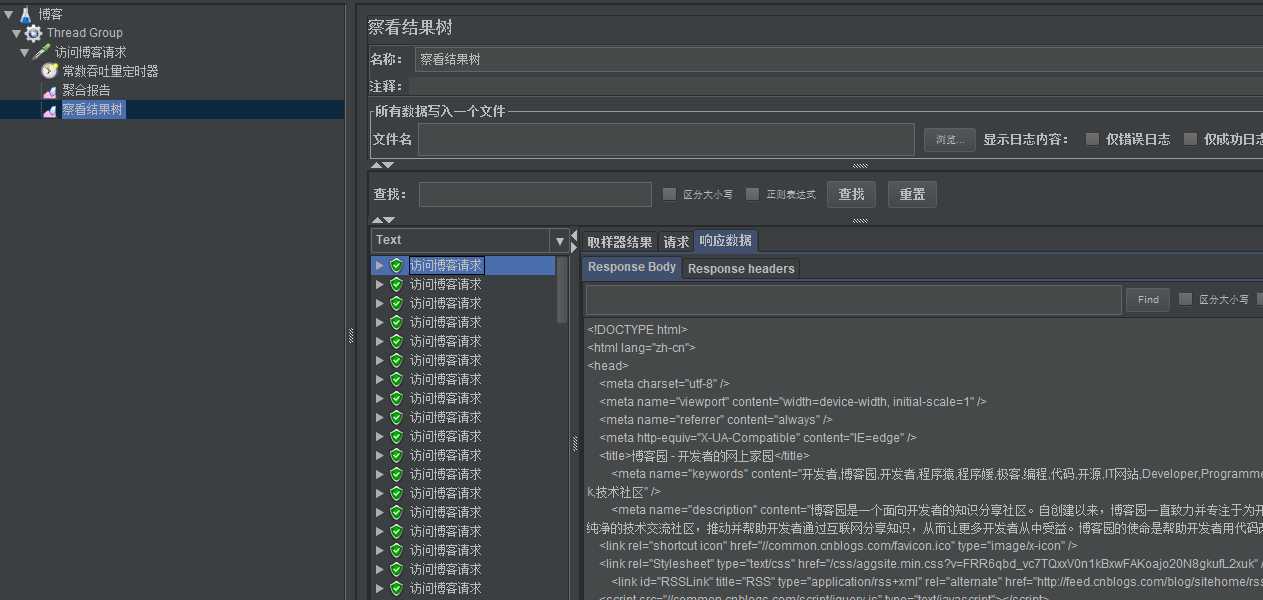Click the meta name="keywords" line
The width and height of the screenshot is (1263, 600).
point(937,474)
